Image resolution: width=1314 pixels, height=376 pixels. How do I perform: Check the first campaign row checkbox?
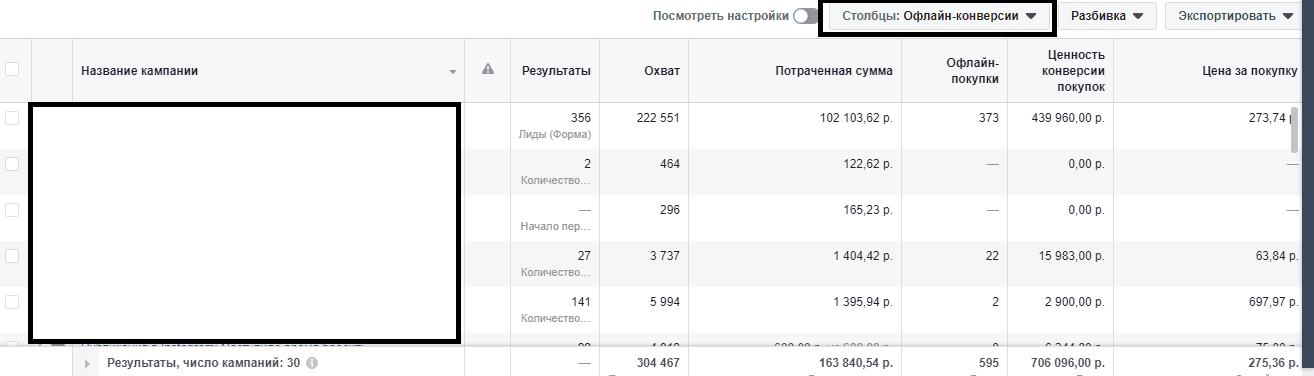click(12, 118)
